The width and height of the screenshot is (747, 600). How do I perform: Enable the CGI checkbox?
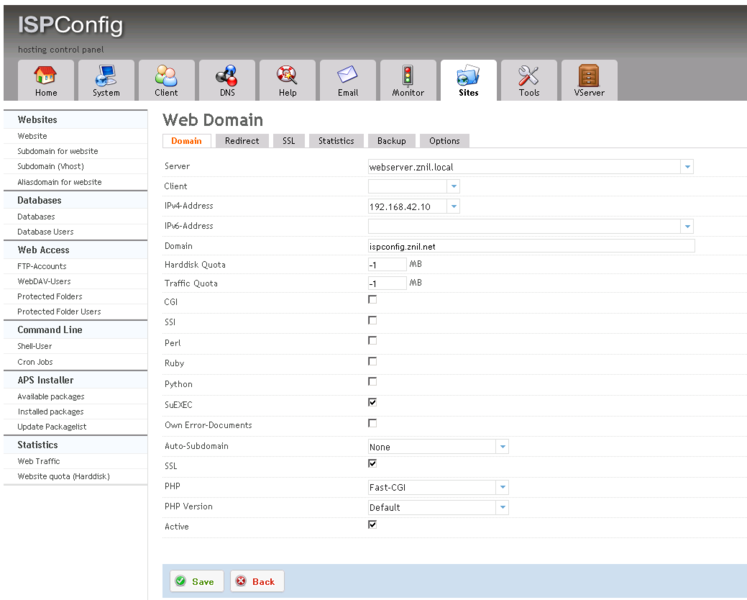click(373, 300)
